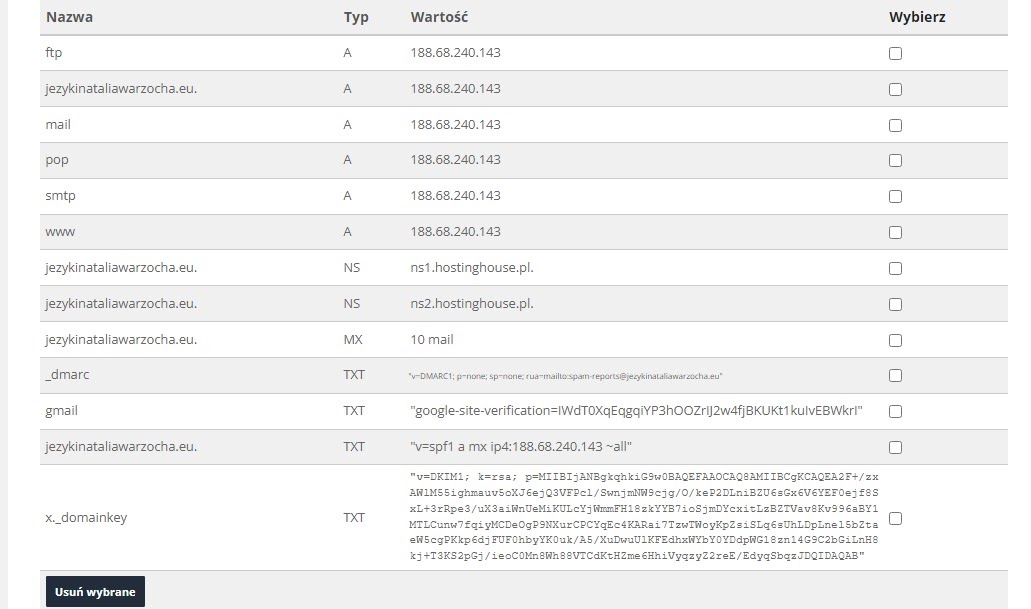Click the Usuń wybrane button
This screenshot has width=1031, height=609.
[x=95, y=591]
